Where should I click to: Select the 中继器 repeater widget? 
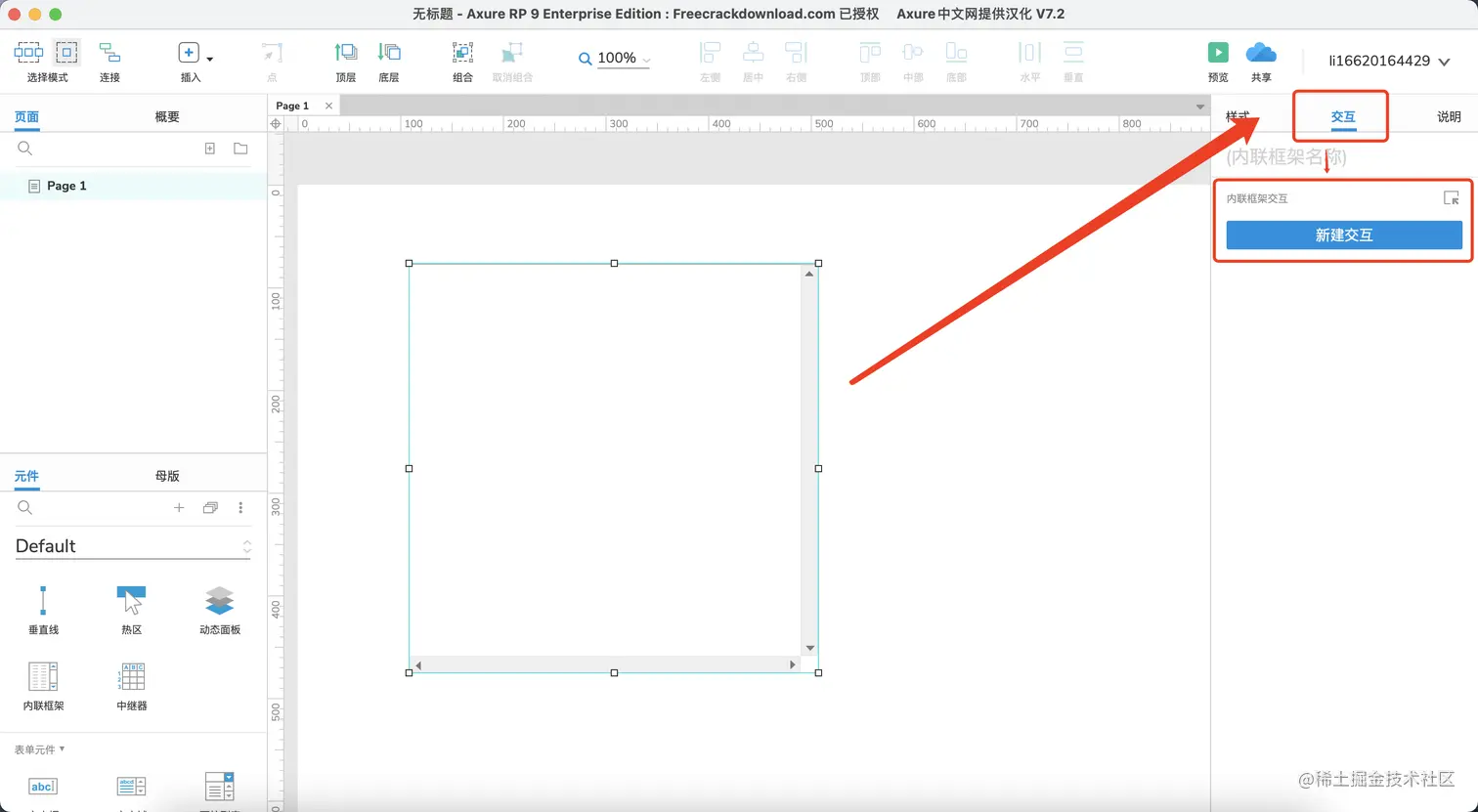(x=132, y=686)
